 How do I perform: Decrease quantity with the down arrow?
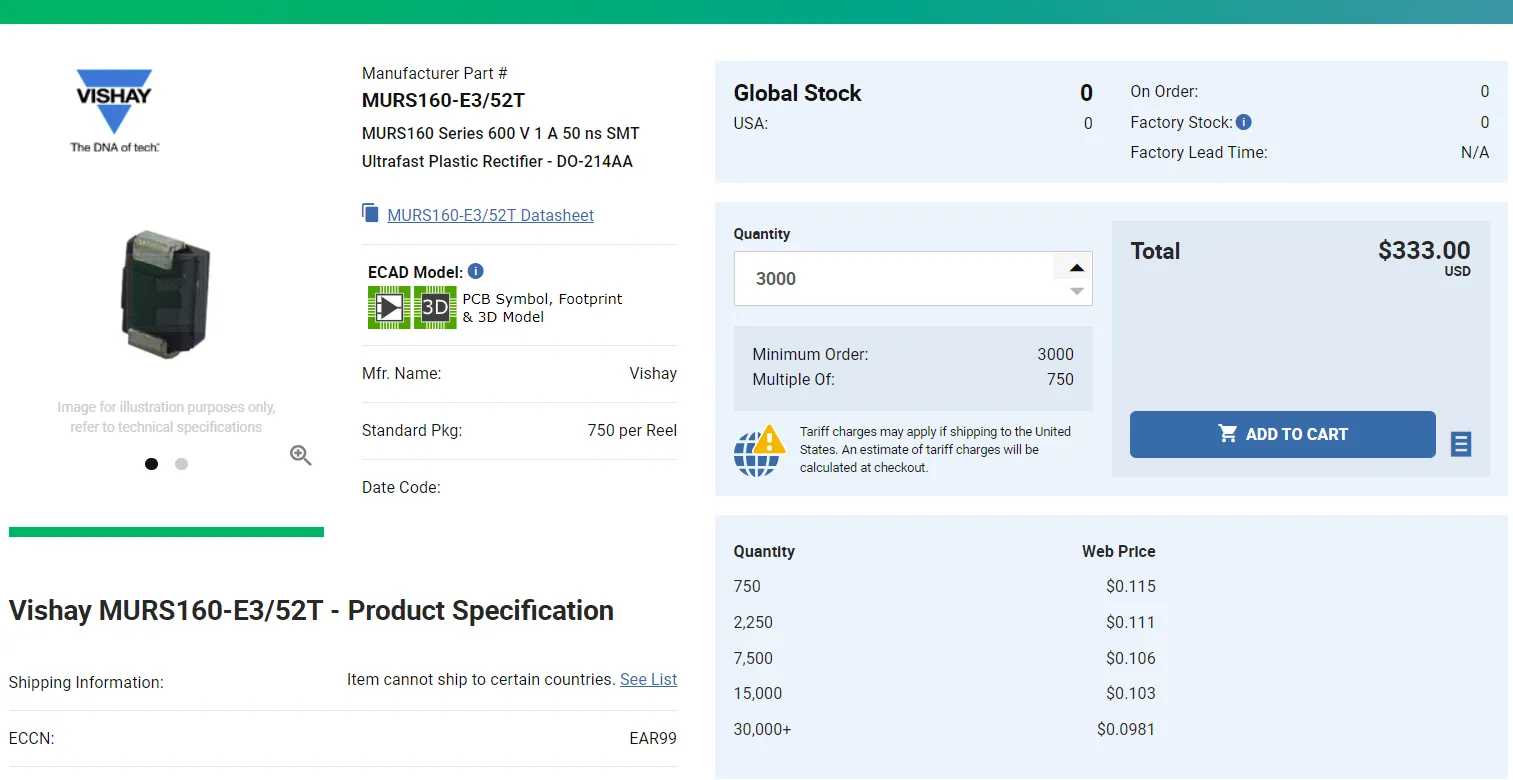pos(1076,291)
